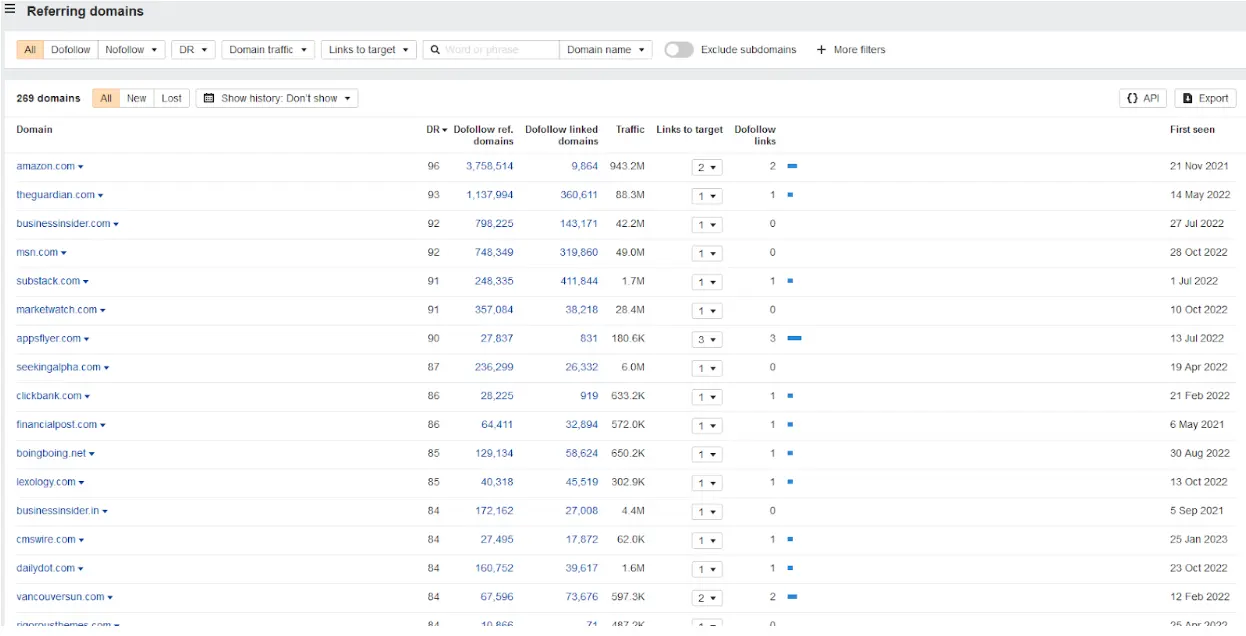
Task: Click the calendar icon in Show history
Action: (208, 98)
